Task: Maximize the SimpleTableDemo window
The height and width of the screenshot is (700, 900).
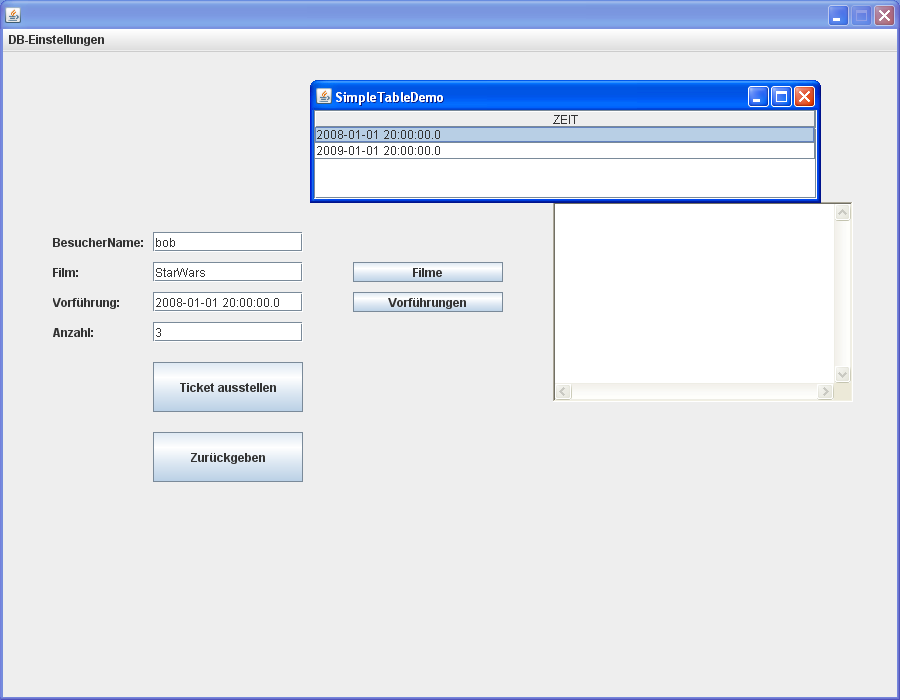Action: 781,97
